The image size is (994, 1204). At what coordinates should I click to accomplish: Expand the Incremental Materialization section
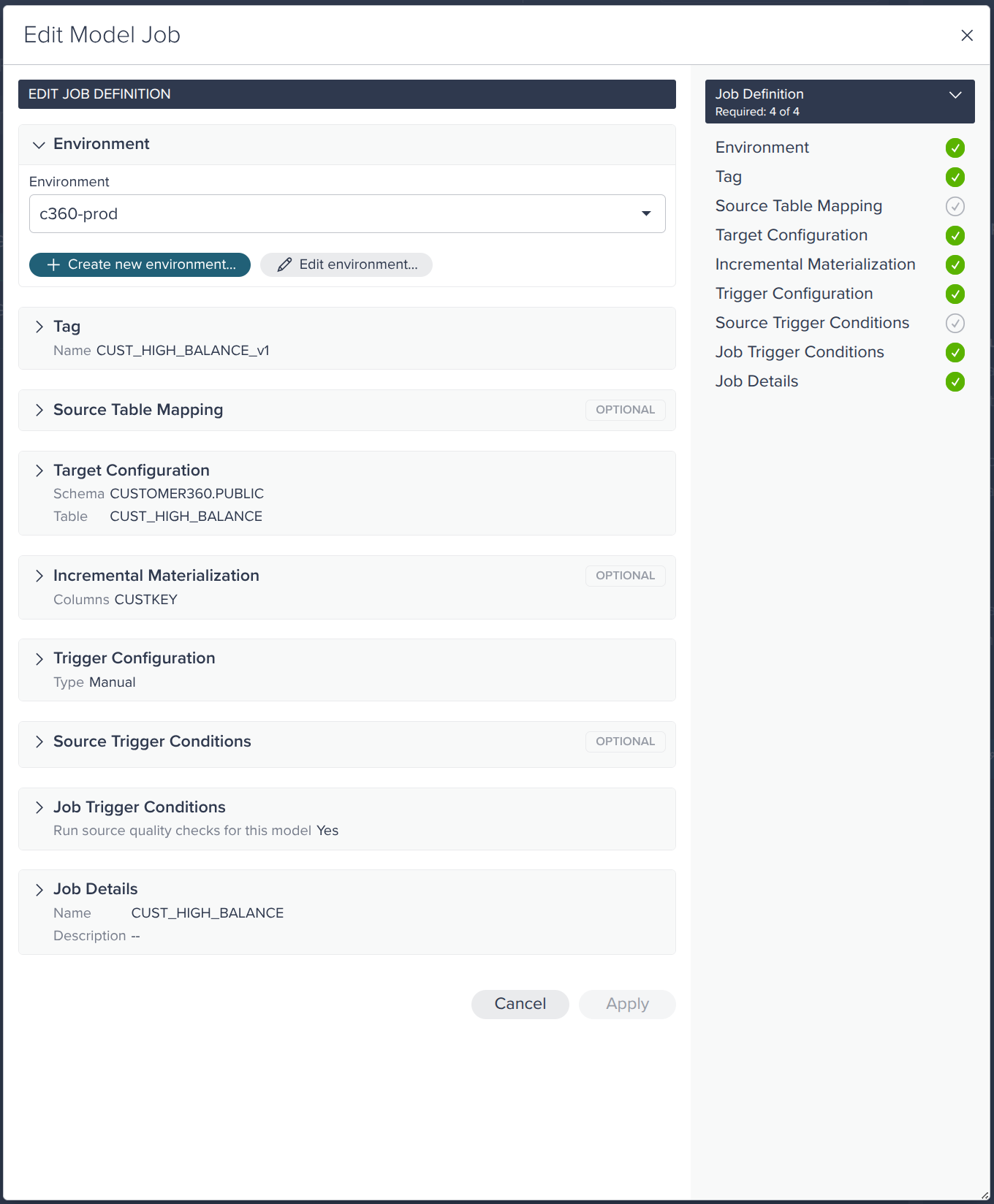pos(39,576)
